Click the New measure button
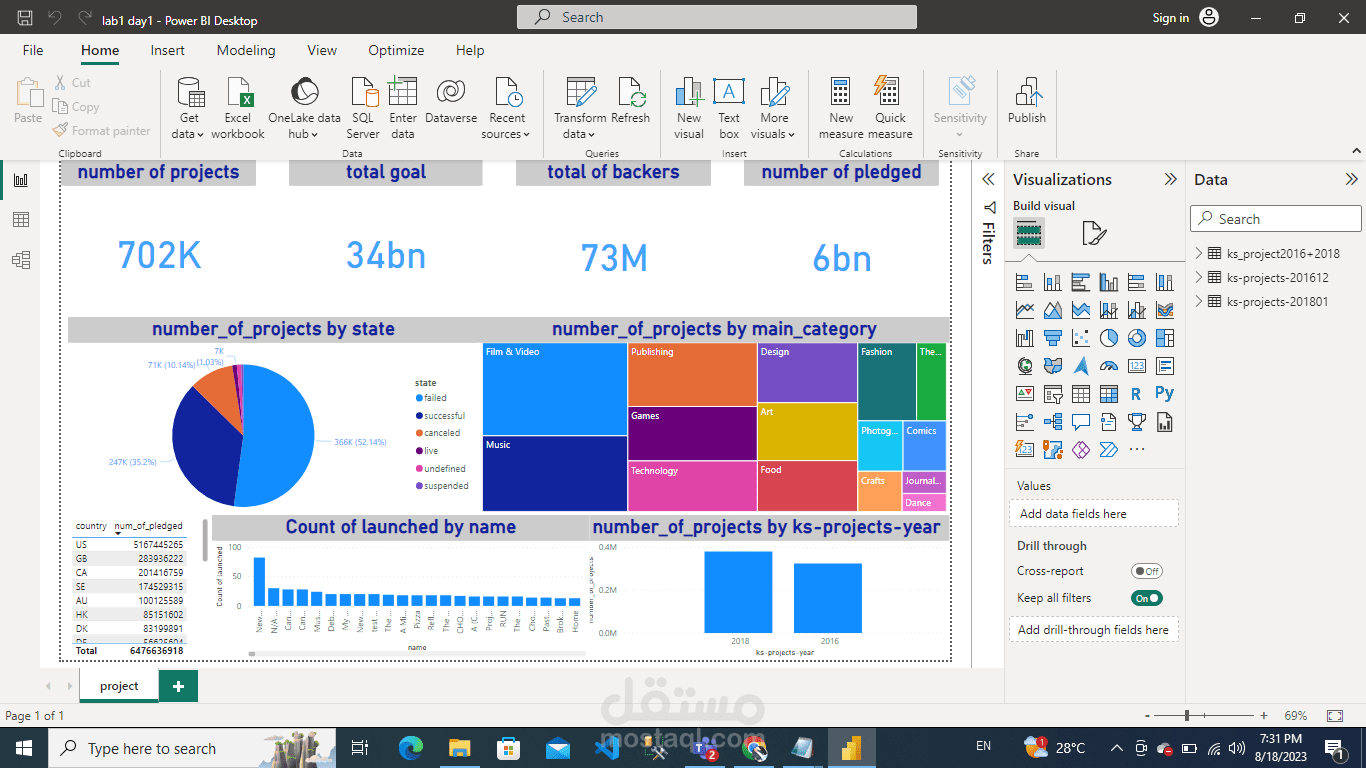The height and width of the screenshot is (768, 1366). click(x=841, y=108)
